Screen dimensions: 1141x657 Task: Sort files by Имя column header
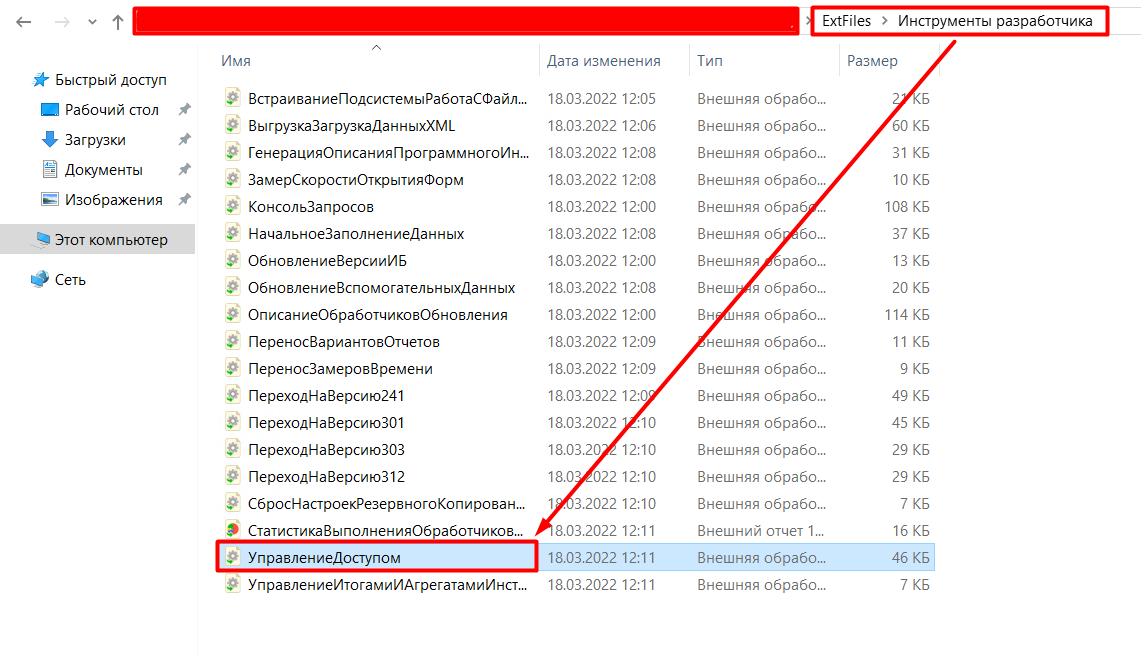pyautogui.click(x=236, y=61)
